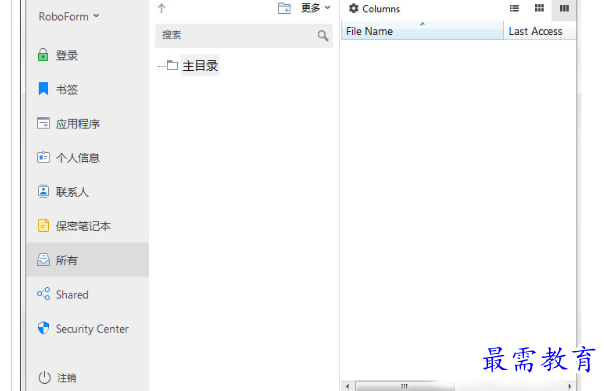604x391 pixels.
Task: Select the green lock Logins icon
Action: pos(43,55)
